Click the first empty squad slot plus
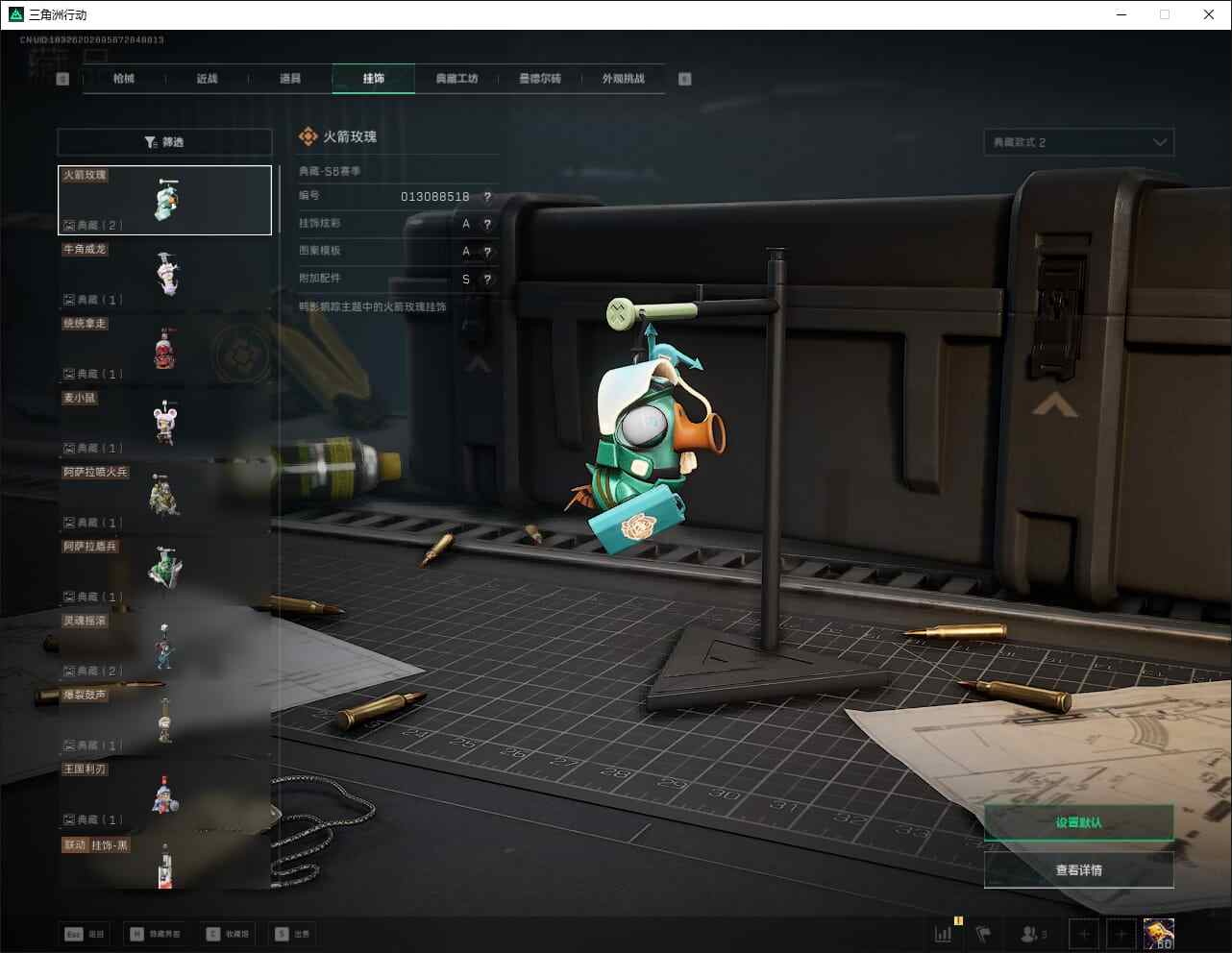 (1084, 933)
